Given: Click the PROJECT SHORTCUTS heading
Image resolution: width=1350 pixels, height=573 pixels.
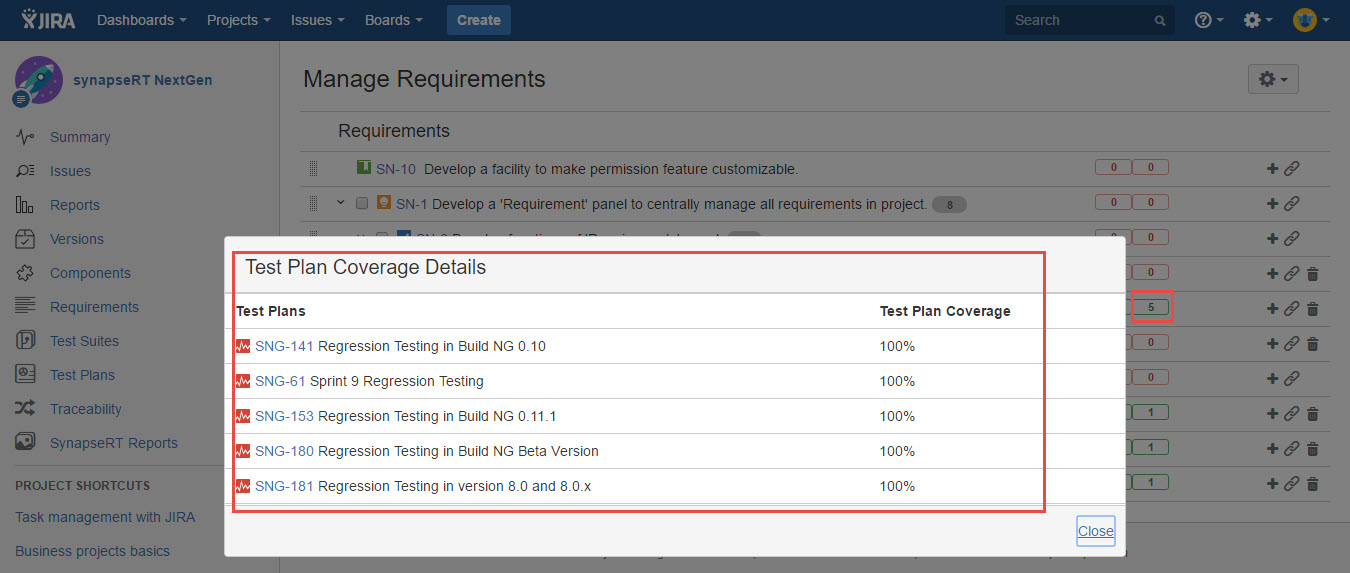Looking at the screenshot, I should click(82, 485).
